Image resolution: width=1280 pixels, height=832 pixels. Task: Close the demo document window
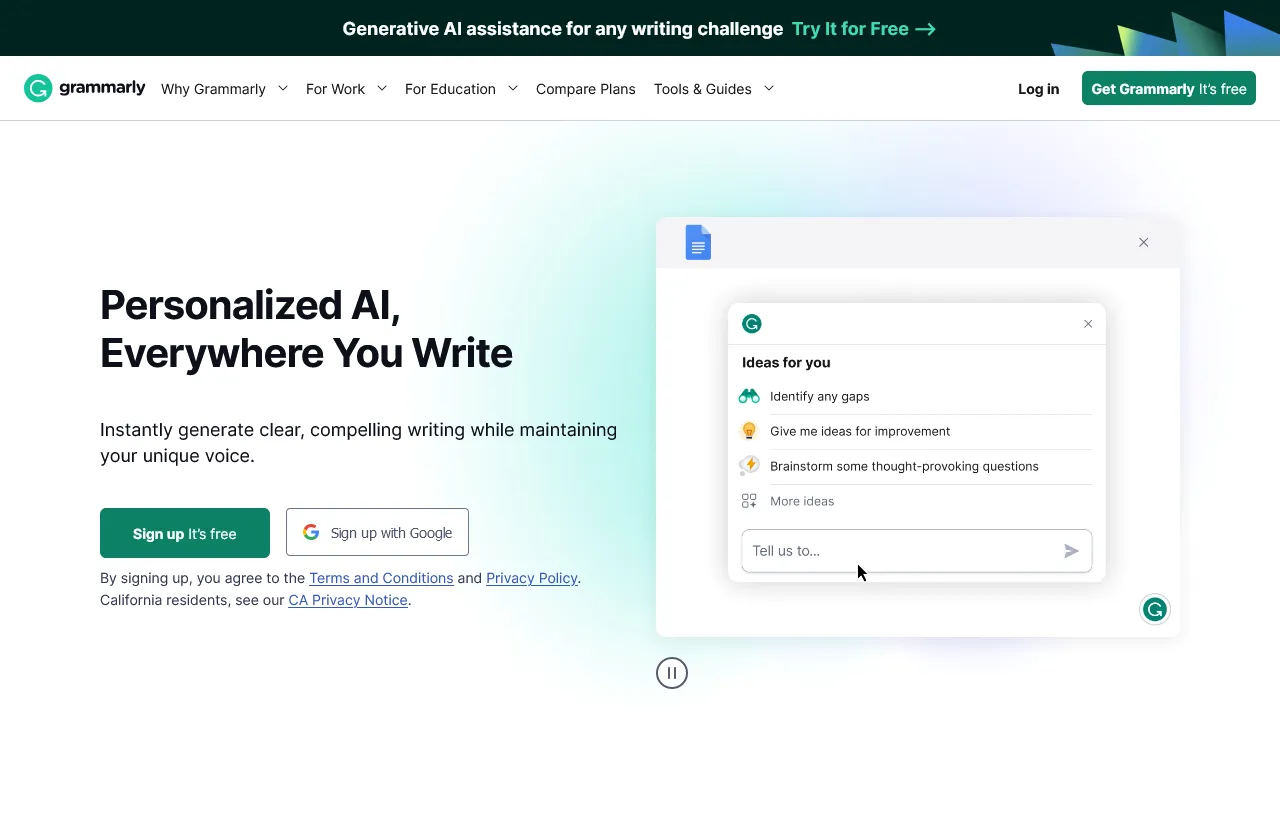[1144, 242]
